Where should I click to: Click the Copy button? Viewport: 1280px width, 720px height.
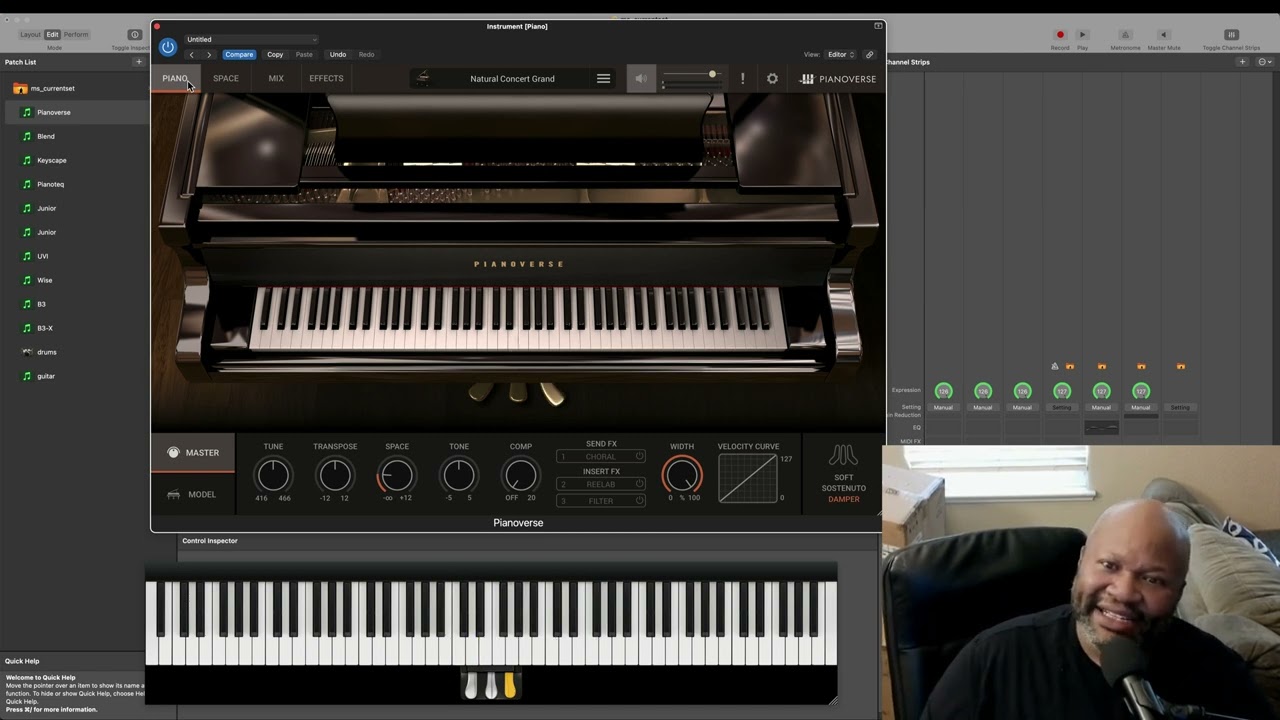[275, 55]
